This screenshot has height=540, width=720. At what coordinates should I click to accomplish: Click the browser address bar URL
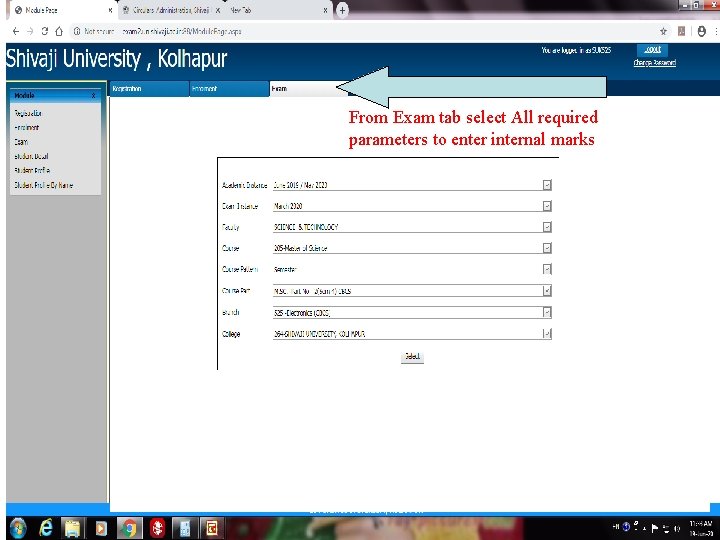(x=182, y=31)
